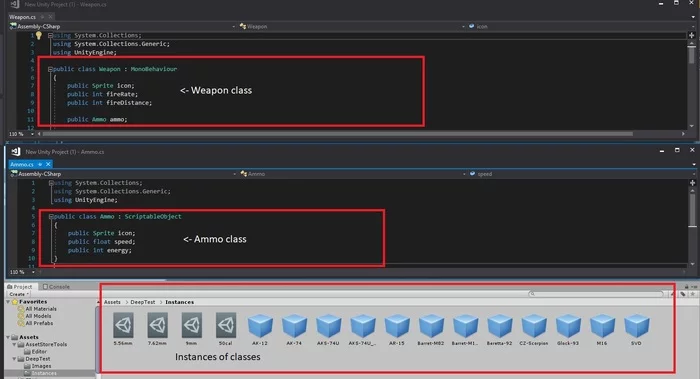Select All Prefabs in Favorites
Image resolution: width=700 pixels, height=379 pixels.
pyautogui.click(x=35, y=323)
